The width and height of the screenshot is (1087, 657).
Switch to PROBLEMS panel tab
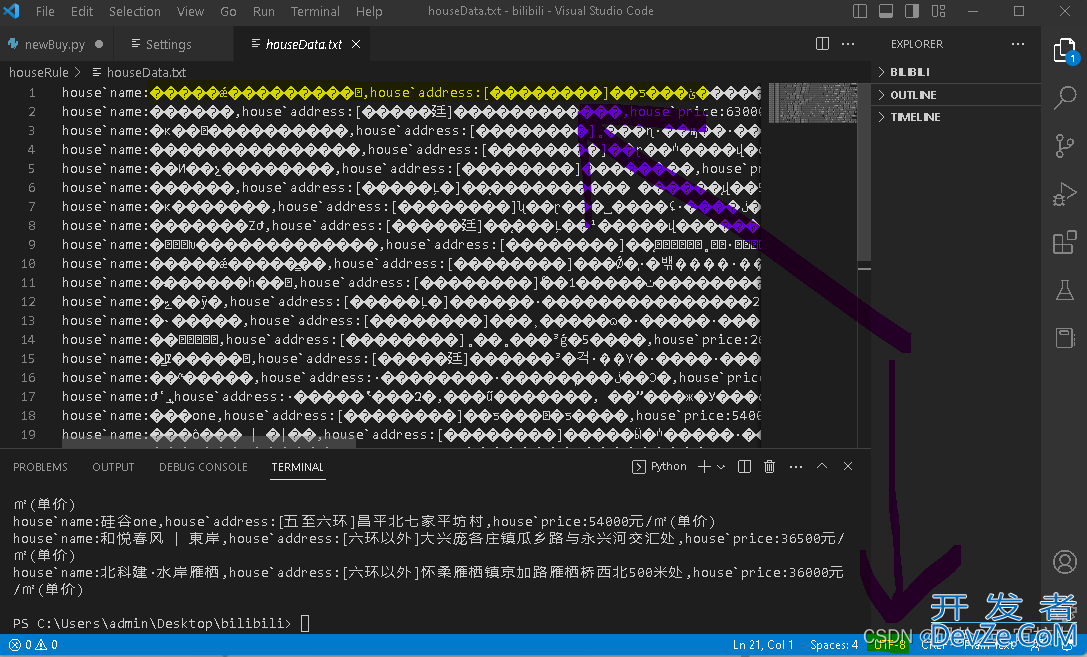click(x=40, y=467)
